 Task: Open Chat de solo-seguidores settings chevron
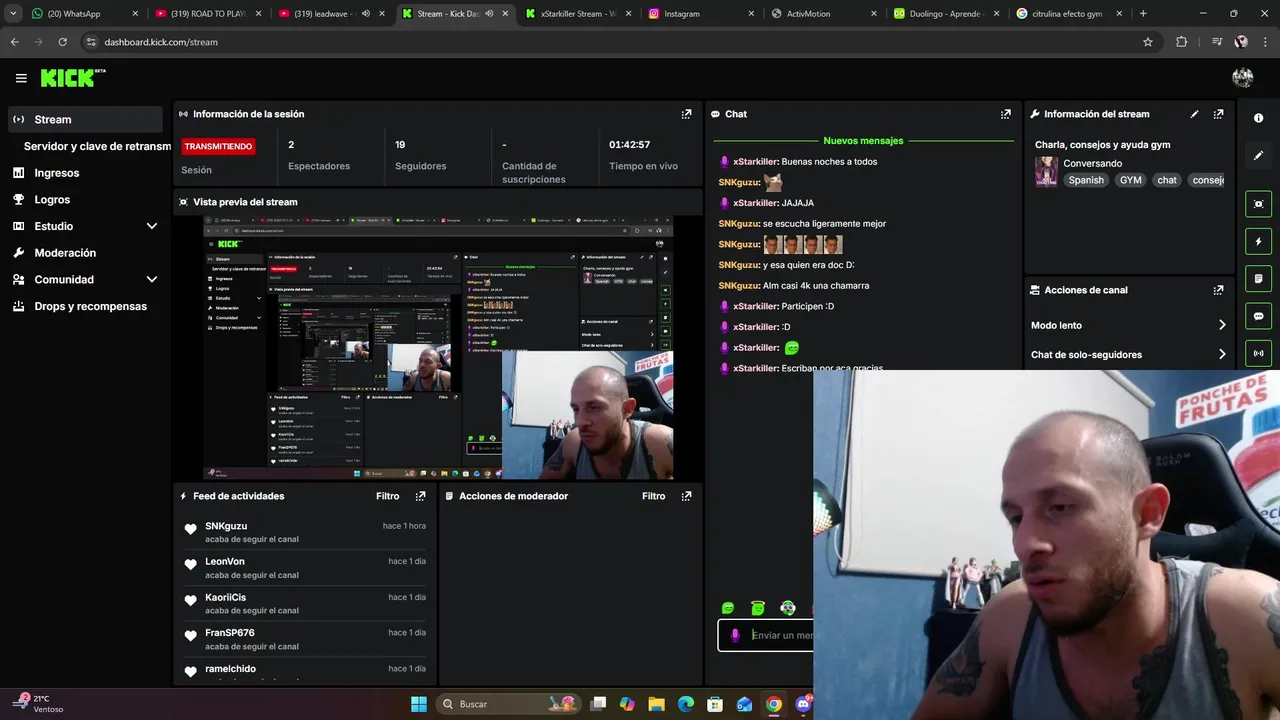pyautogui.click(x=1221, y=354)
